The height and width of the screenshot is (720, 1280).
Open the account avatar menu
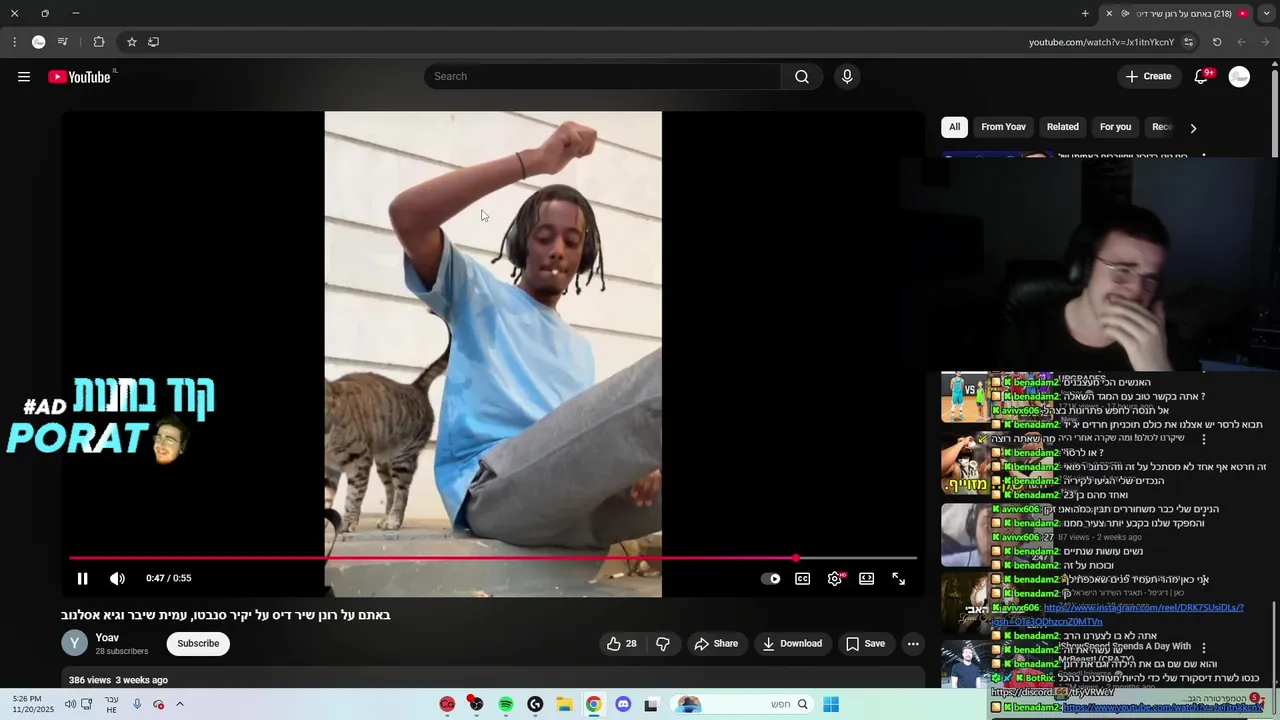pyautogui.click(x=1239, y=77)
